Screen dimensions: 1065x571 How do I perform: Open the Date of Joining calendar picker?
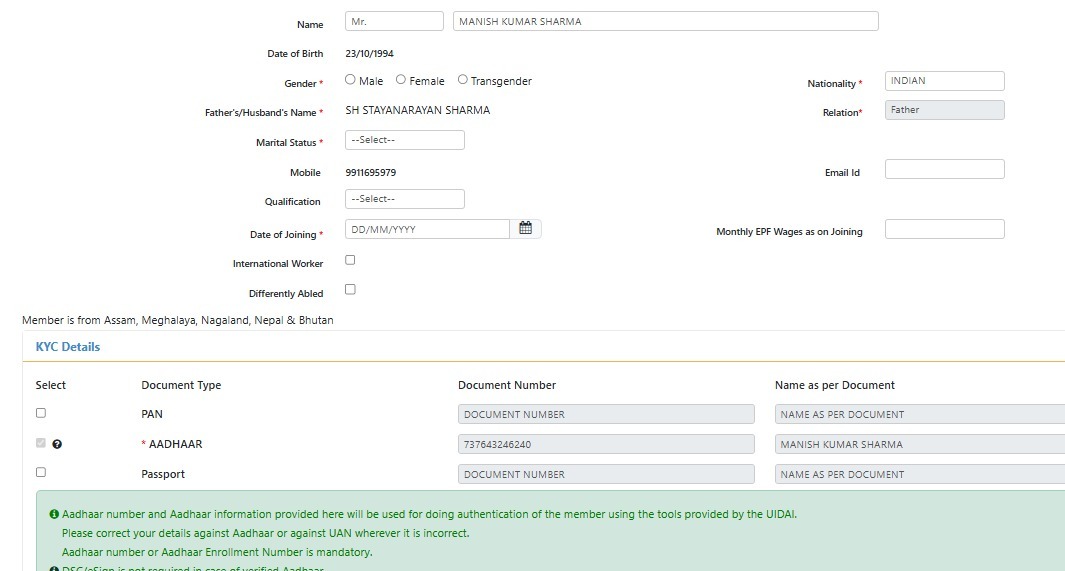point(526,228)
